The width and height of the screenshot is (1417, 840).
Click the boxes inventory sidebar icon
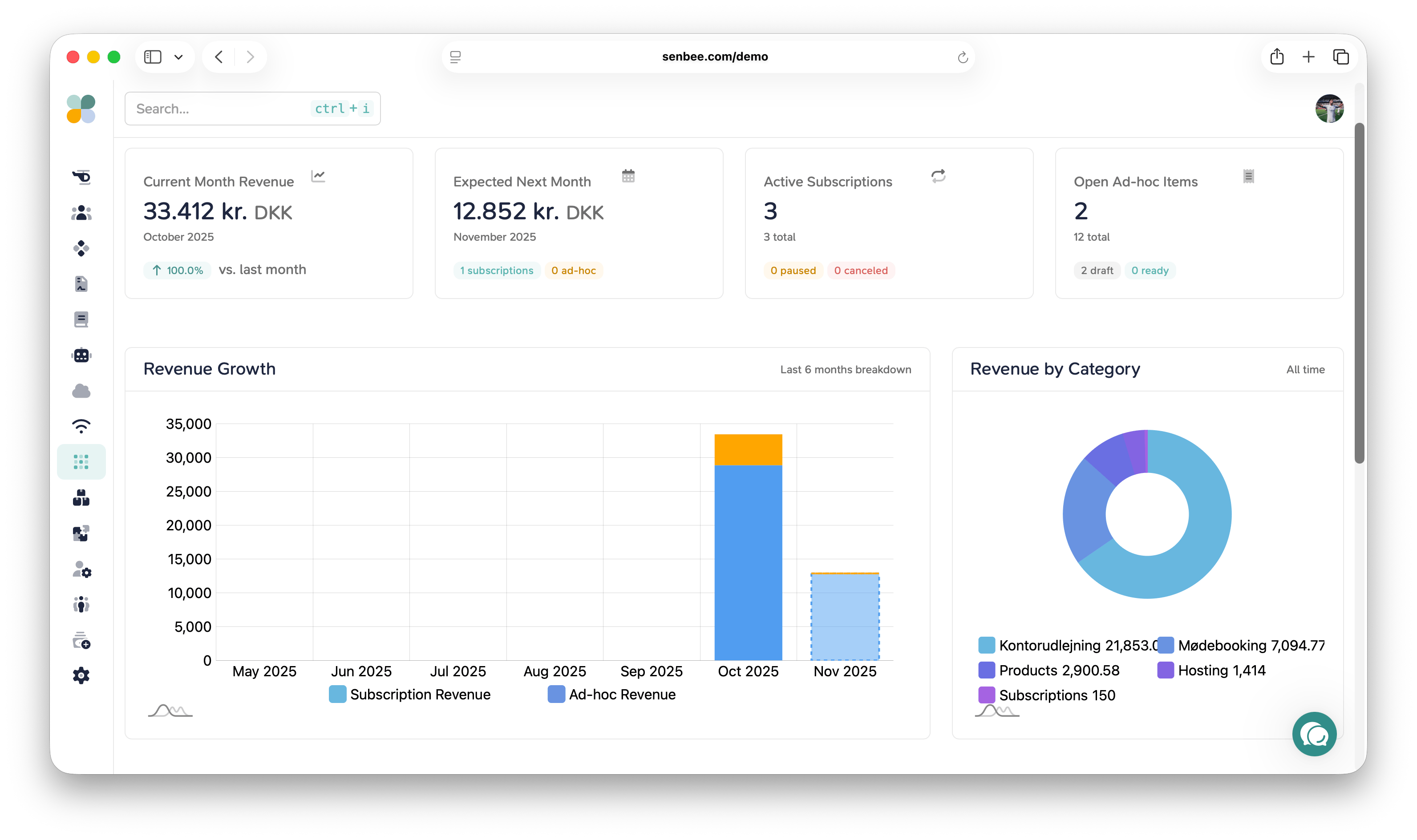click(81, 498)
